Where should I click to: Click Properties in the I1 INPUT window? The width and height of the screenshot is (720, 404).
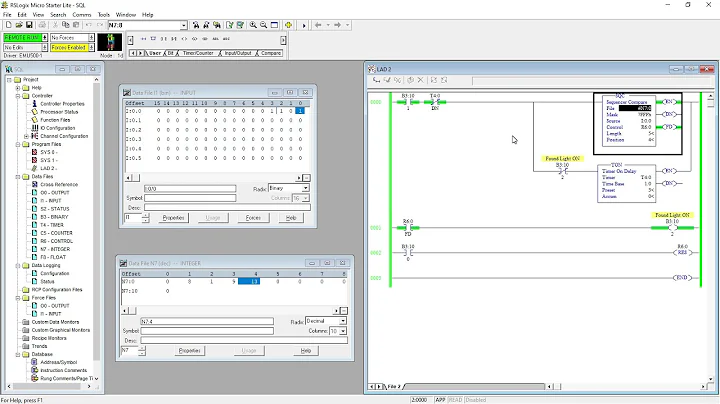tap(173, 218)
